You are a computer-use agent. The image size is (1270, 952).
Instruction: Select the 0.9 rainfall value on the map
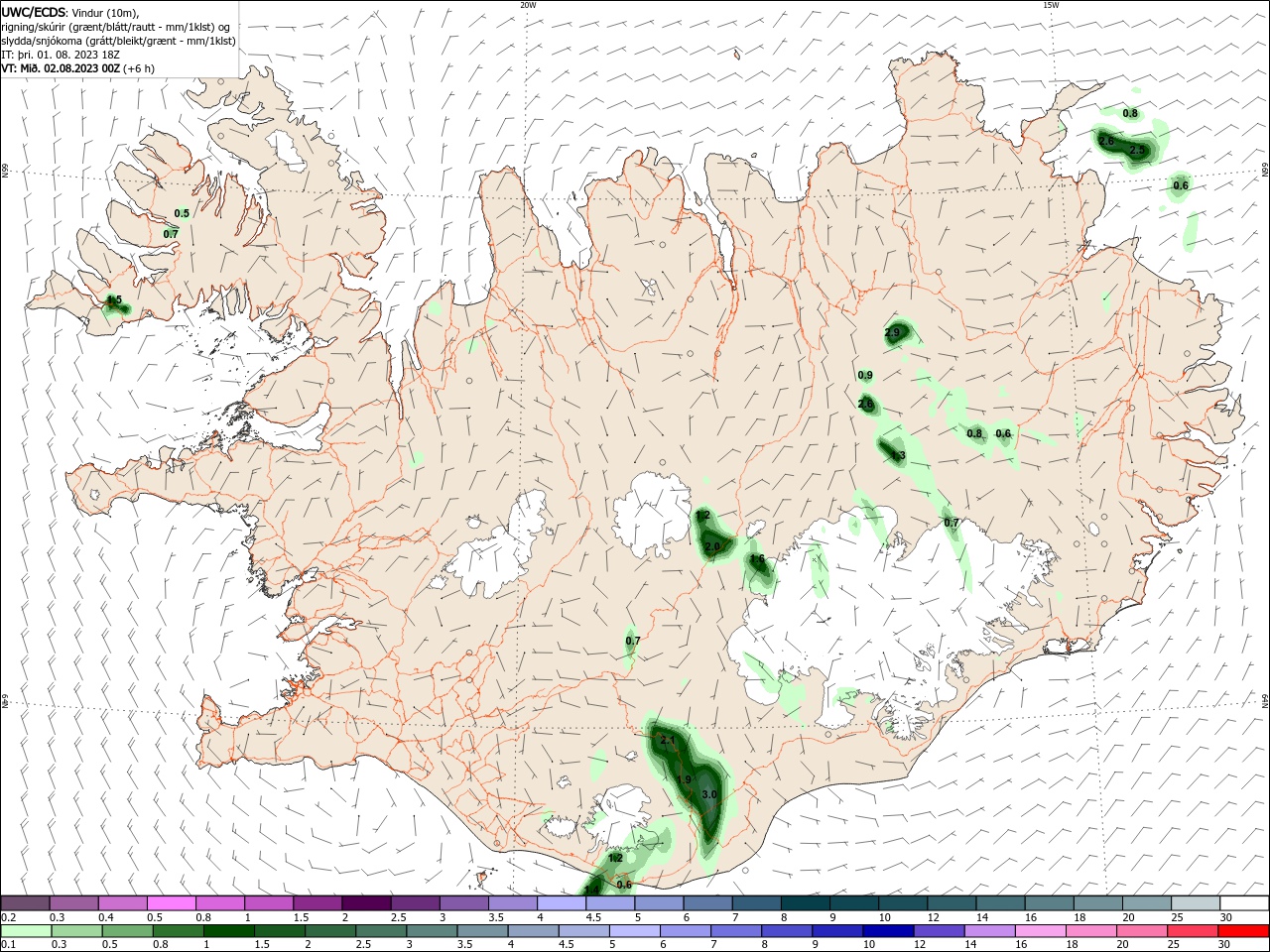tap(865, 375)
